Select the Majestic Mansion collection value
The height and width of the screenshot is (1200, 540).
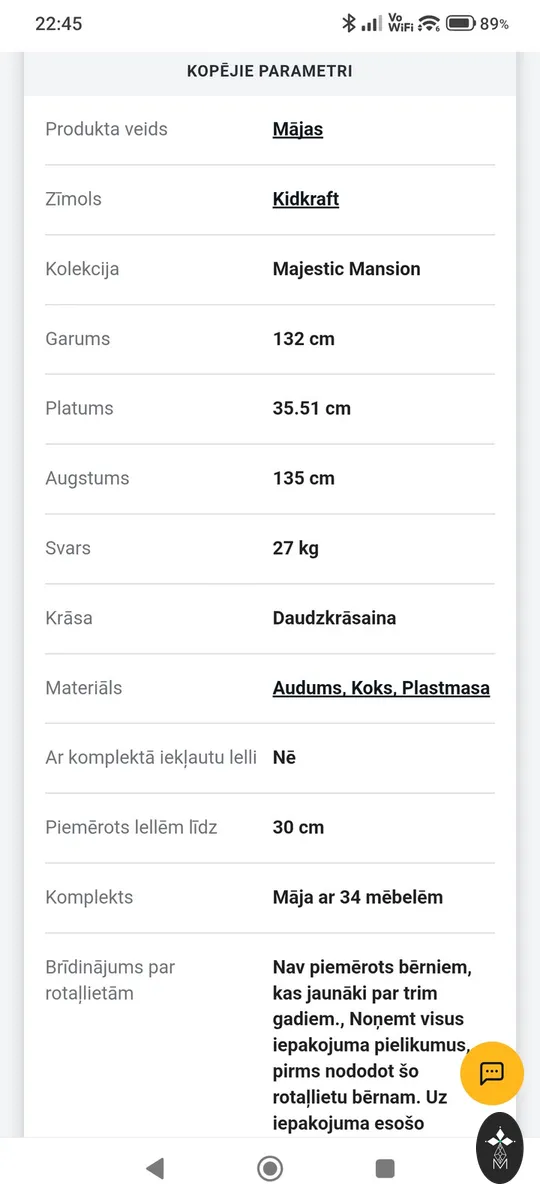point(347,269)
